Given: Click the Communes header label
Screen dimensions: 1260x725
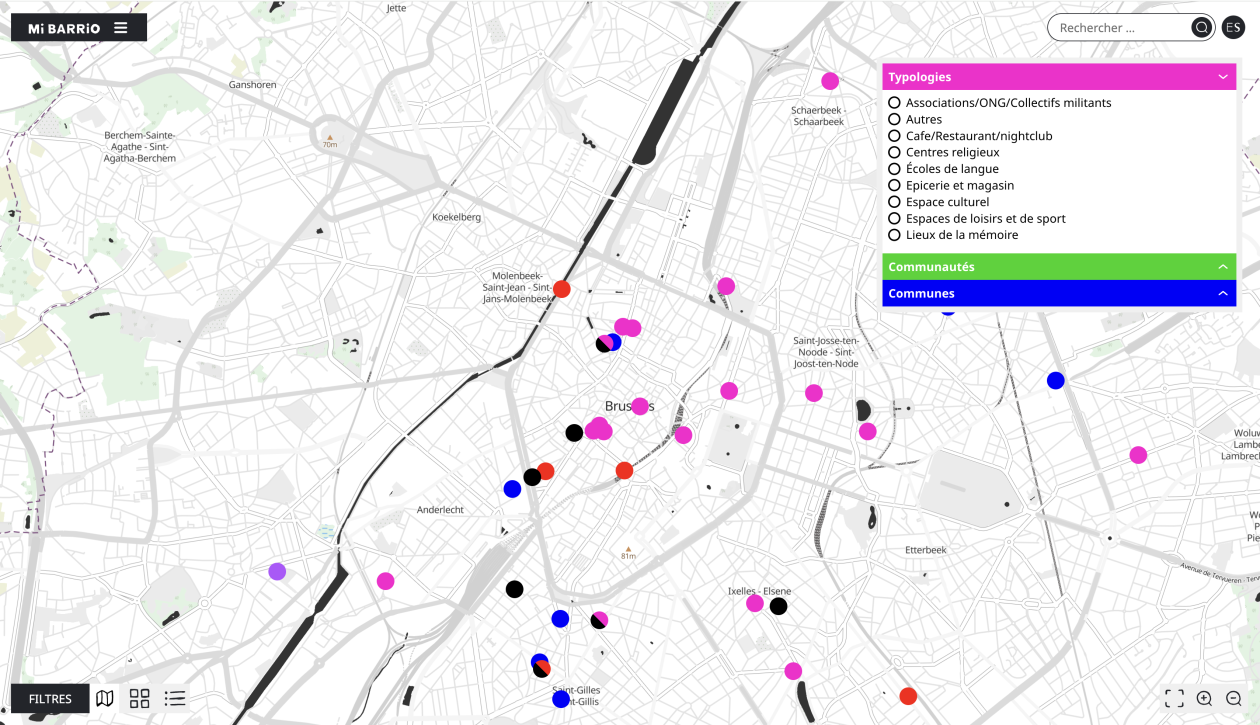Looking at the screenshot, I should [x=921, y=293].
